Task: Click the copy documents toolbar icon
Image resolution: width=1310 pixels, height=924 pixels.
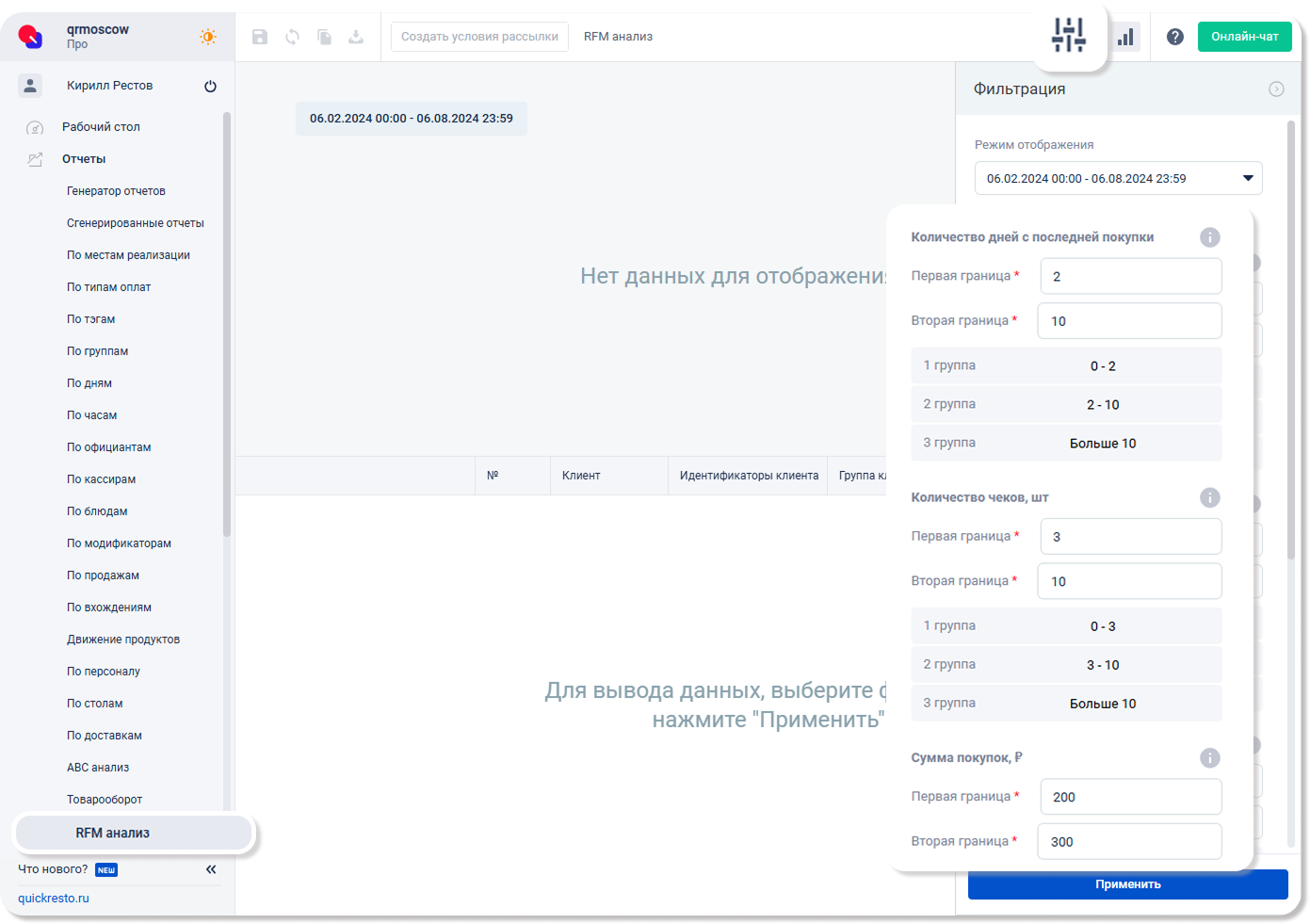Action: click(x=324, y=37)
